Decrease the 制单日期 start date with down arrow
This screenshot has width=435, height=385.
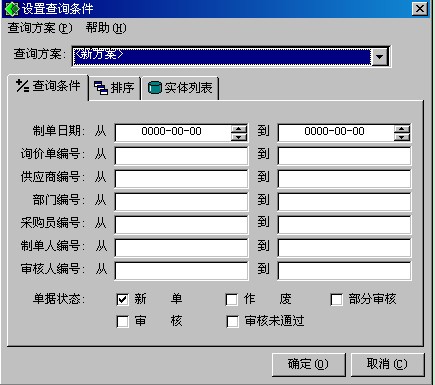(x=239, y=137)
